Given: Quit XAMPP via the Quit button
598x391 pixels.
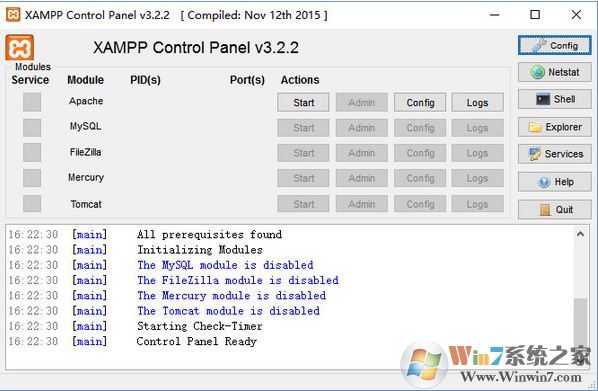Looking at the screenshot, I should (555, 209).
